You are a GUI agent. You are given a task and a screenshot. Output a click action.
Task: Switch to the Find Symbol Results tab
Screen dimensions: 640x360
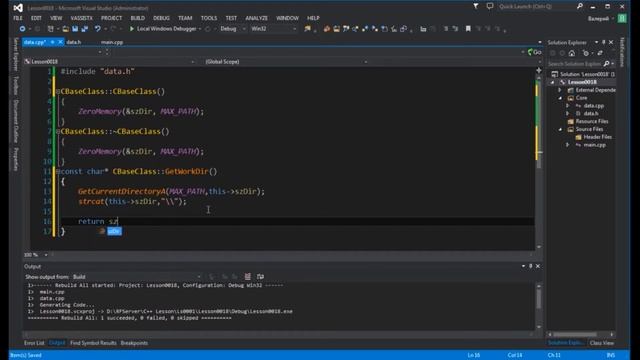93,343
